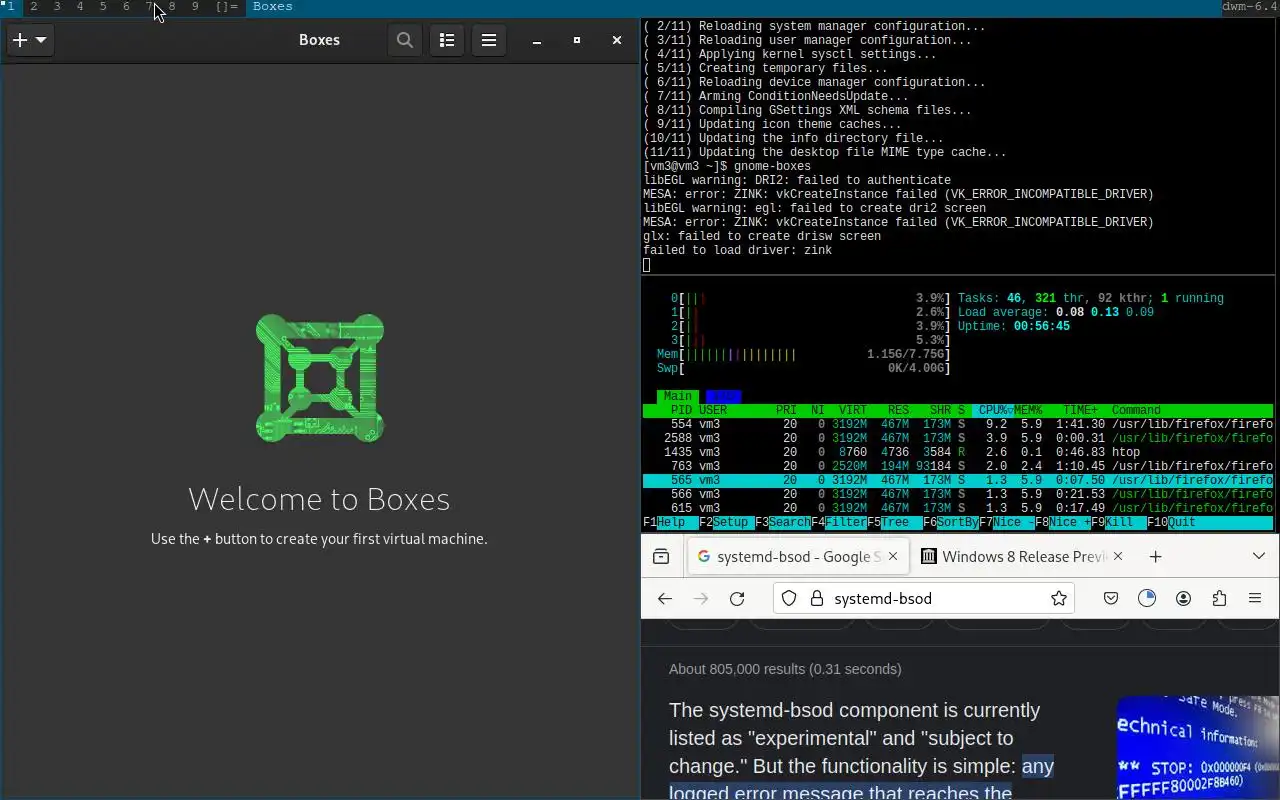This screenshot has width=1280, height=800.
Task: Save page to Pocket icon
Action: pyautogui.click(x=1111, y=598)
